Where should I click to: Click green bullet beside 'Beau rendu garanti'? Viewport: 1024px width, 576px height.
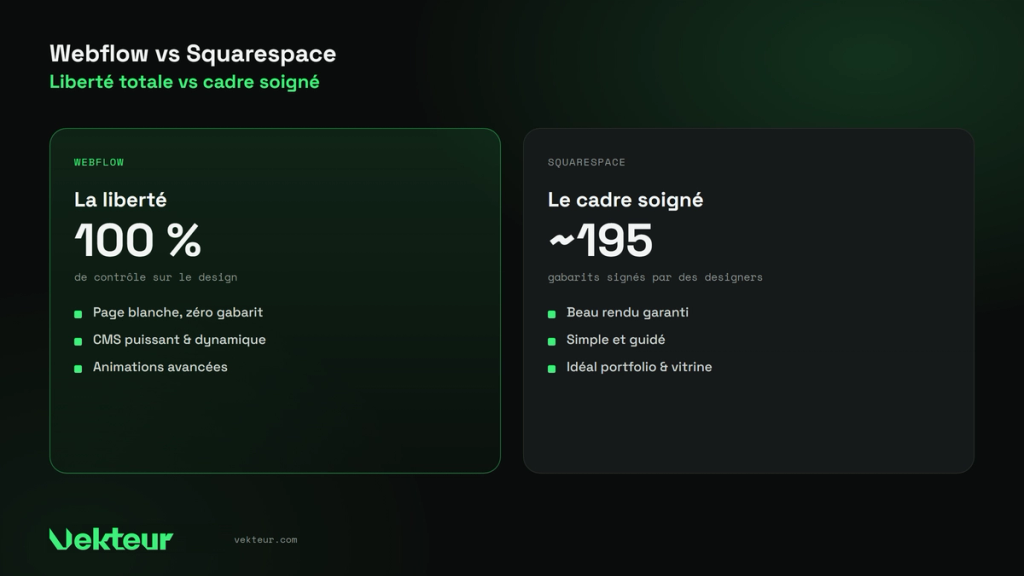552,314
